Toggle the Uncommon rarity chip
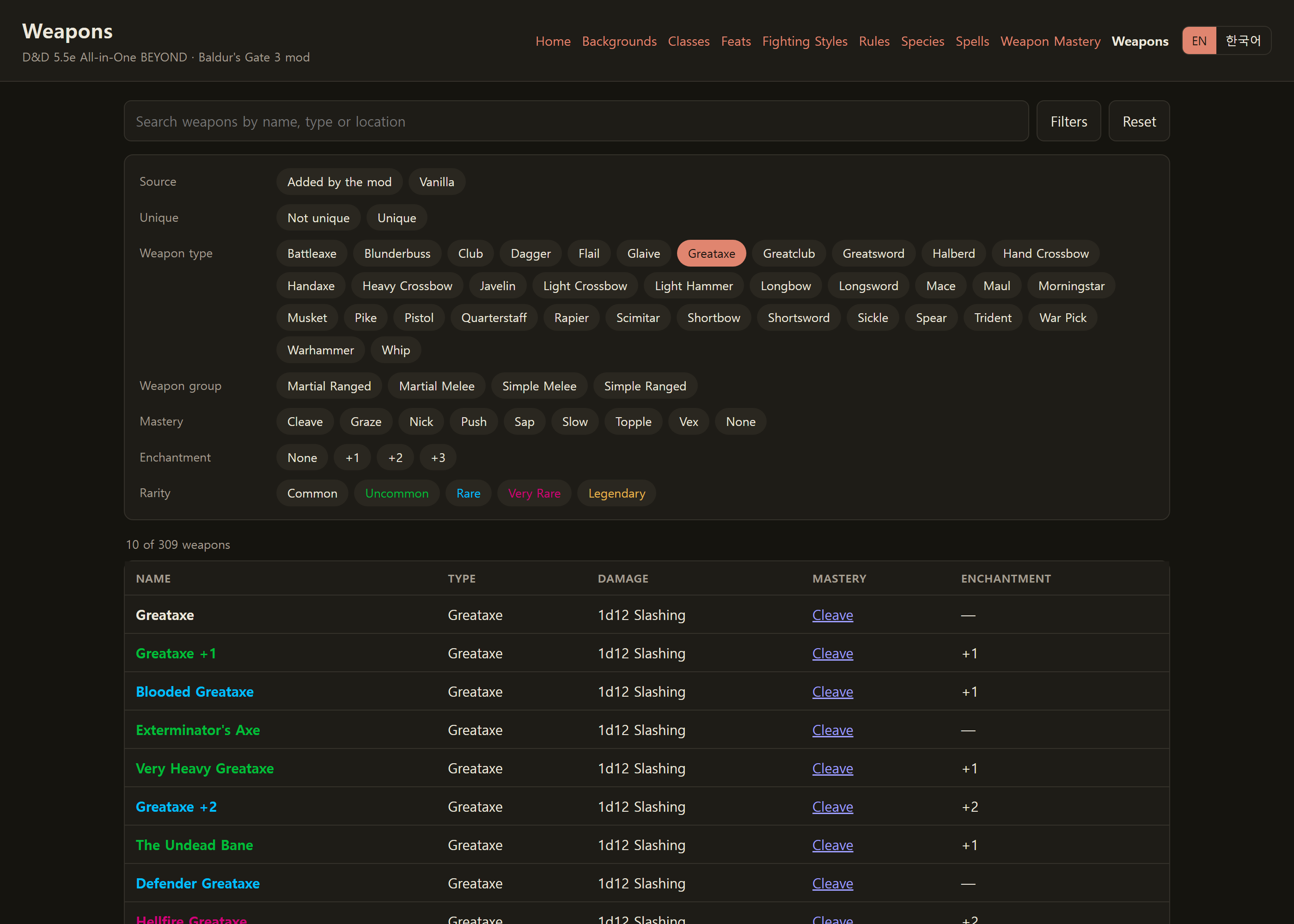 tap(397, 493)
